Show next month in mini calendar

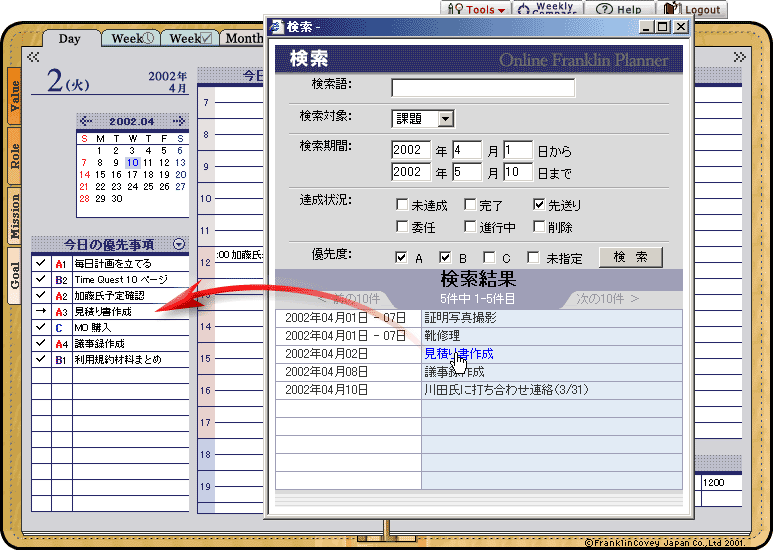click(179, 121)
